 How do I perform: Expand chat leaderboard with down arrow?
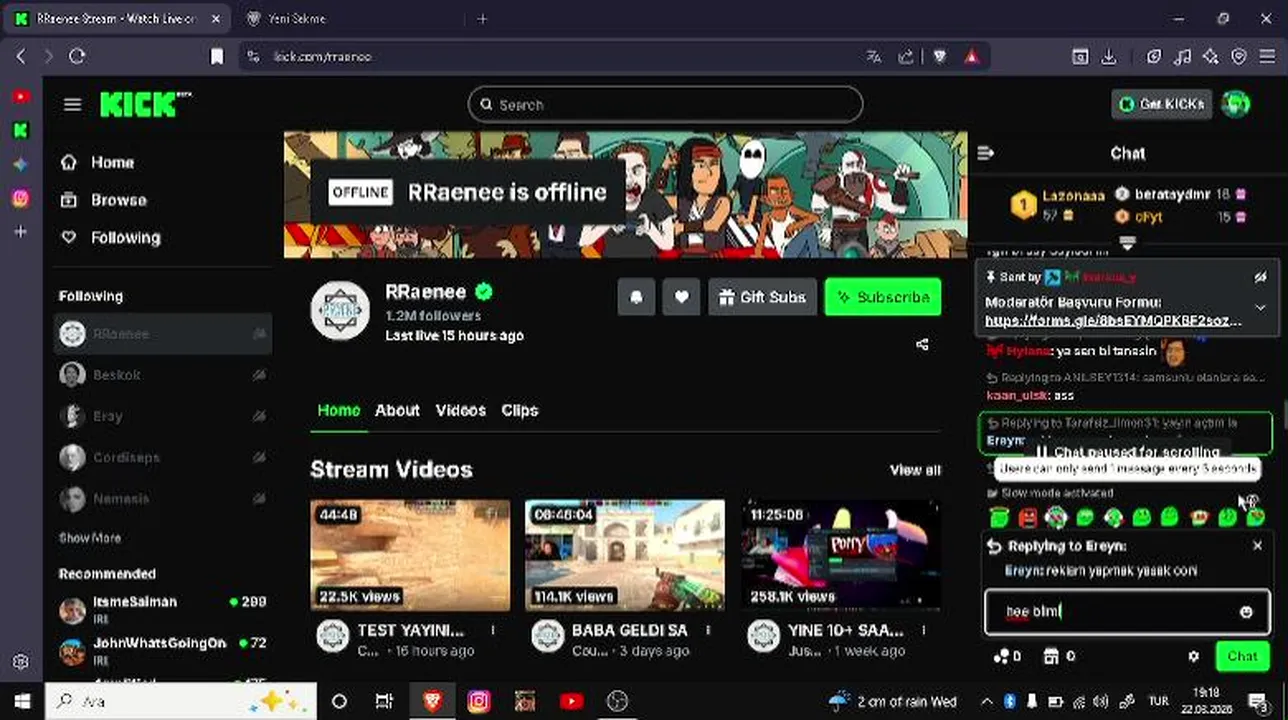(x=1127, y=243)
